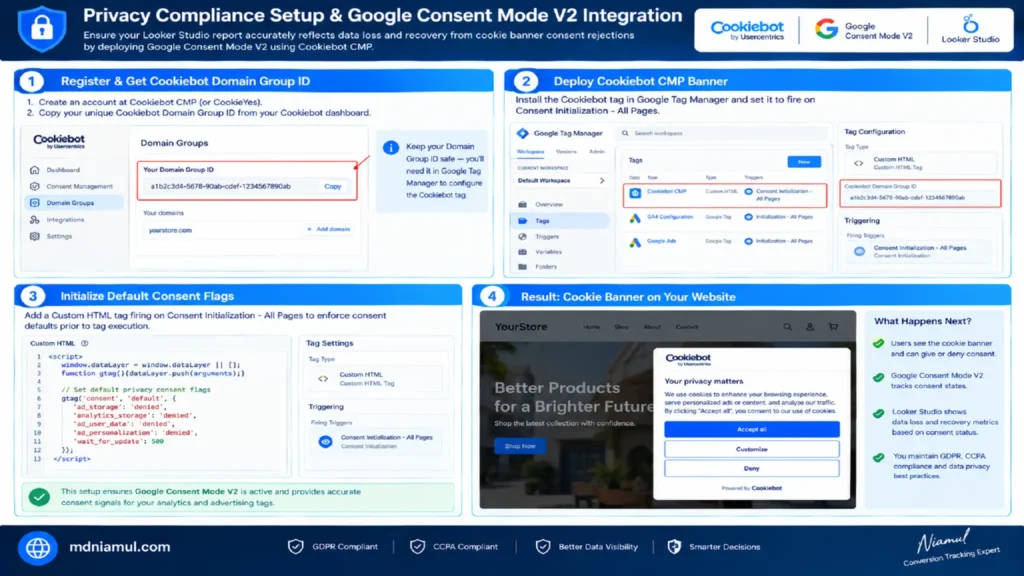Image resolution: width=1024 pixels, height=576 pixels.
Task: Click Customize on the cookie banner
Action: point(752,449)
